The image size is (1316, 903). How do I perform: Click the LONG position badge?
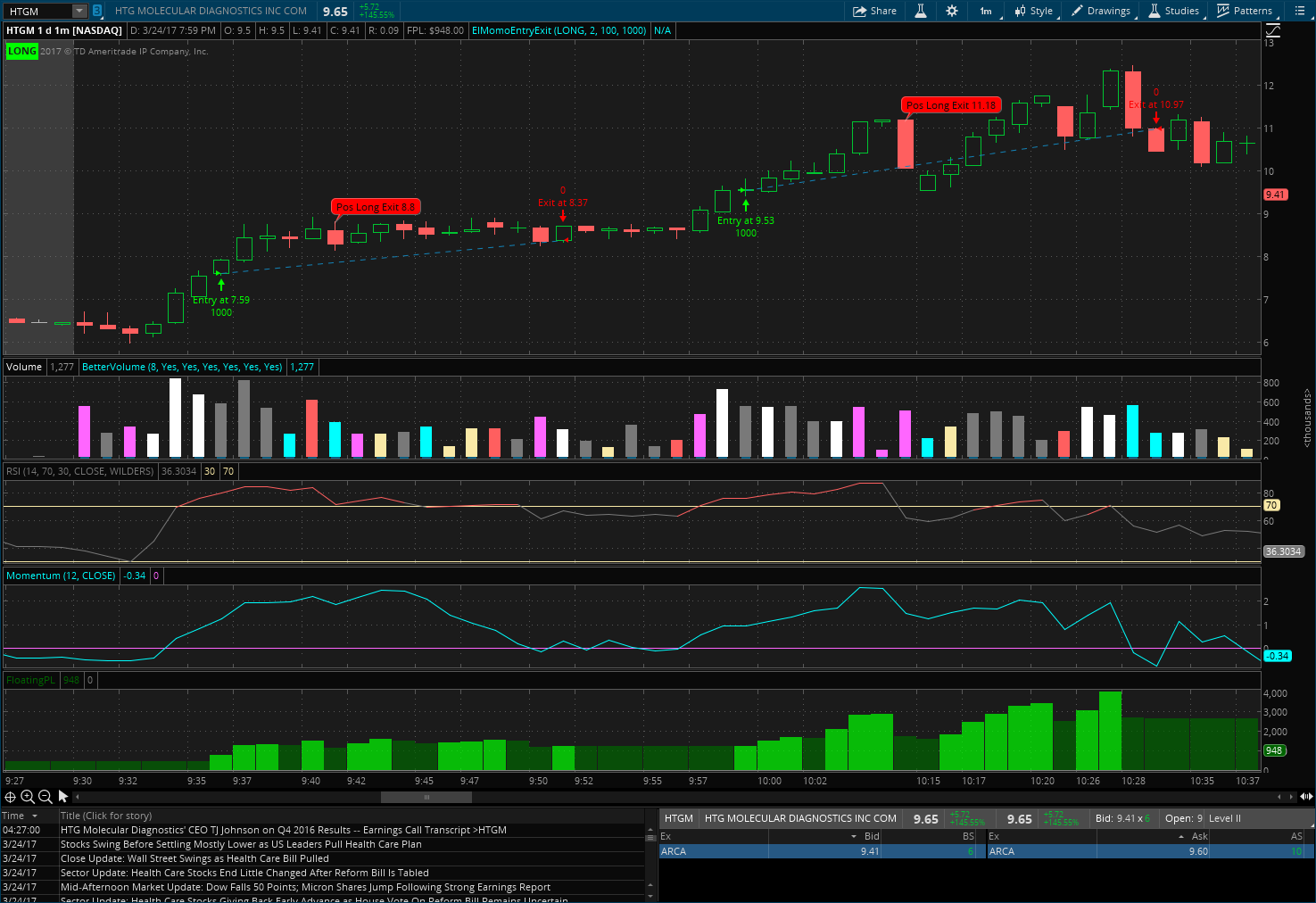coord(22,51)
